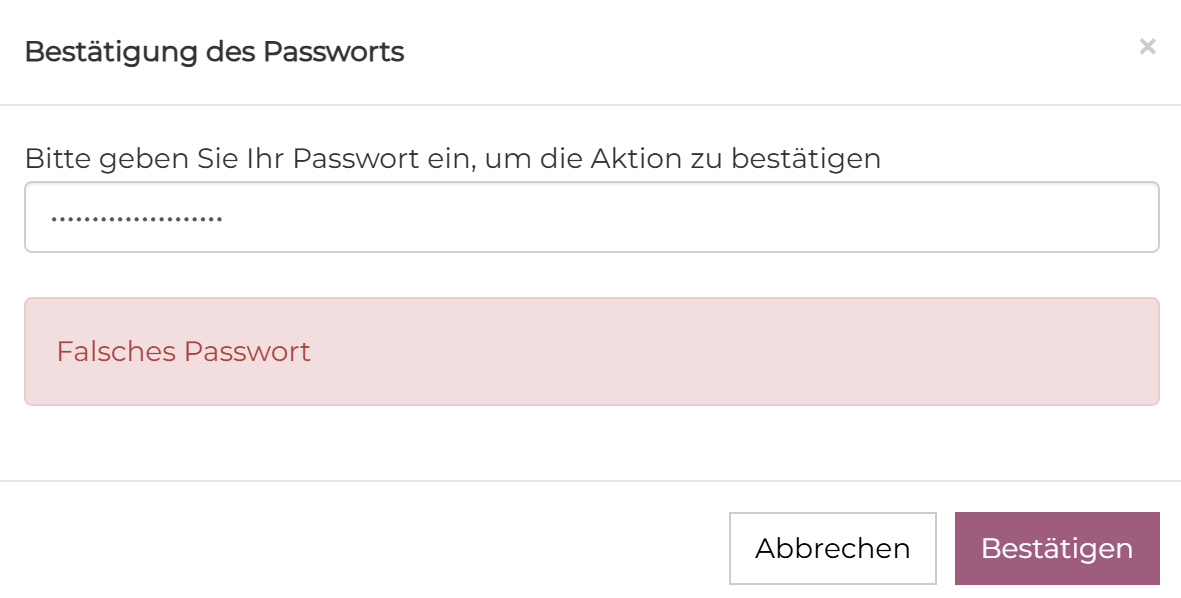This screenshot has height=598, width=1181.
Task: Click the 'Bitte geben Sie Ihr Passwort' label
Action: (452, 158)
